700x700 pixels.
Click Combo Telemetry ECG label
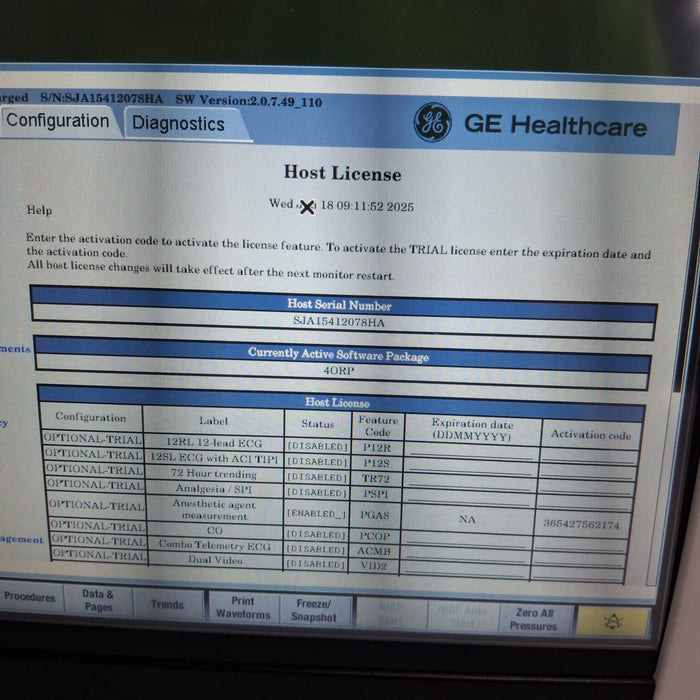click(x=215, y=545)
